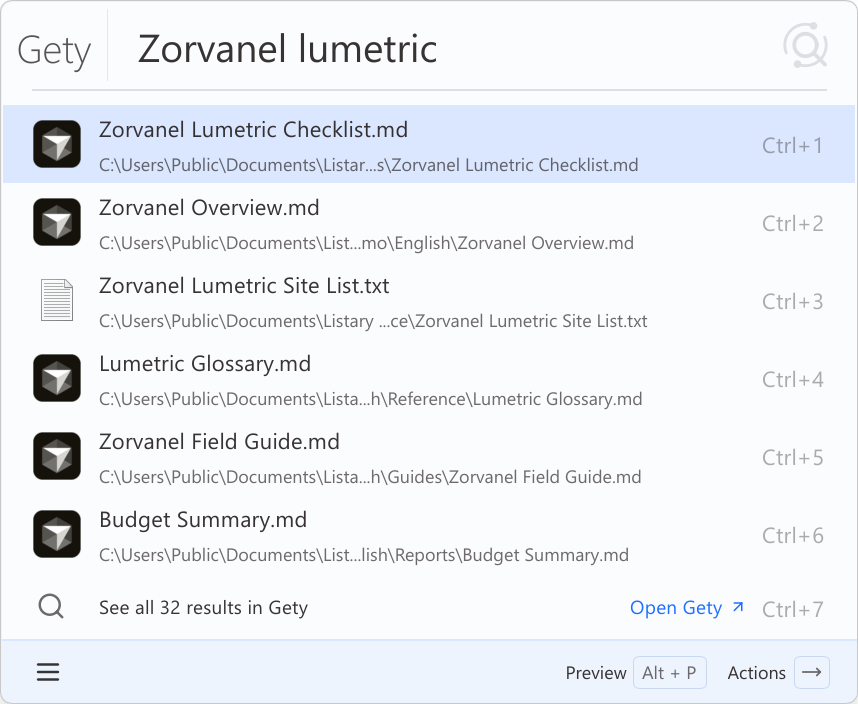Open the Zorvanel Overview.md result
Image resolution: width=858 pixels, height=704 pixels.
pyautogui.click(x=429, y=222)
